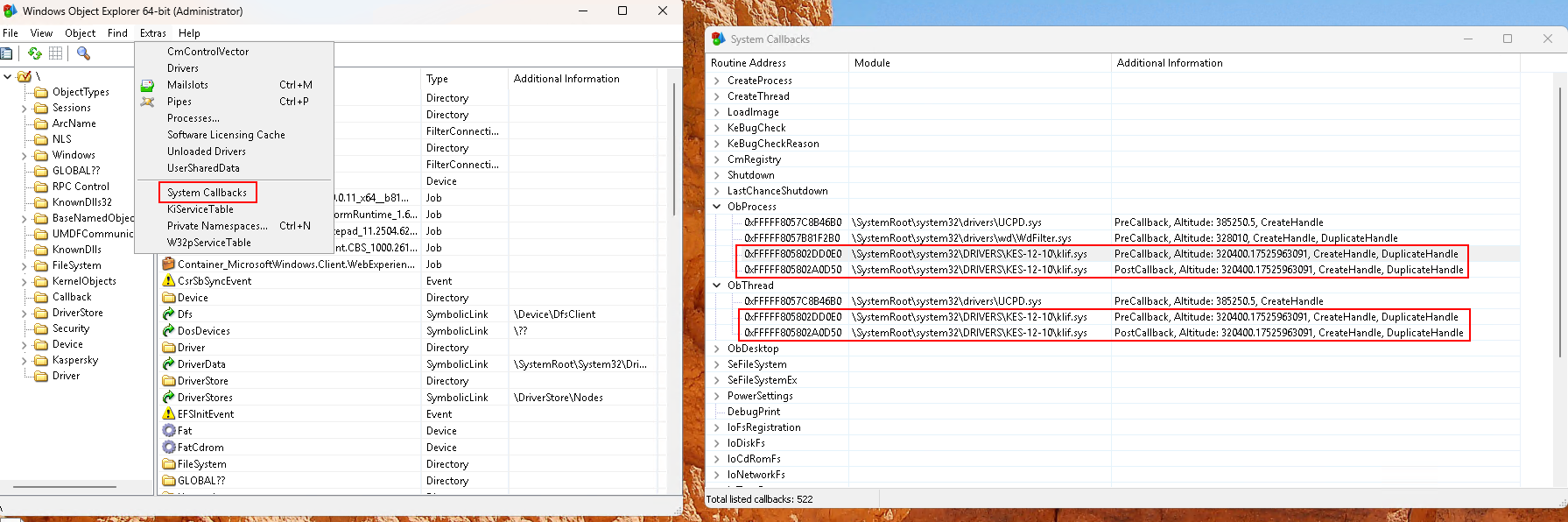The image size is (1568, 522).
Task: Click the job briefcase icon of Container_MicrosoftWindows.Client.WebExperience
Action: [169, 265]
